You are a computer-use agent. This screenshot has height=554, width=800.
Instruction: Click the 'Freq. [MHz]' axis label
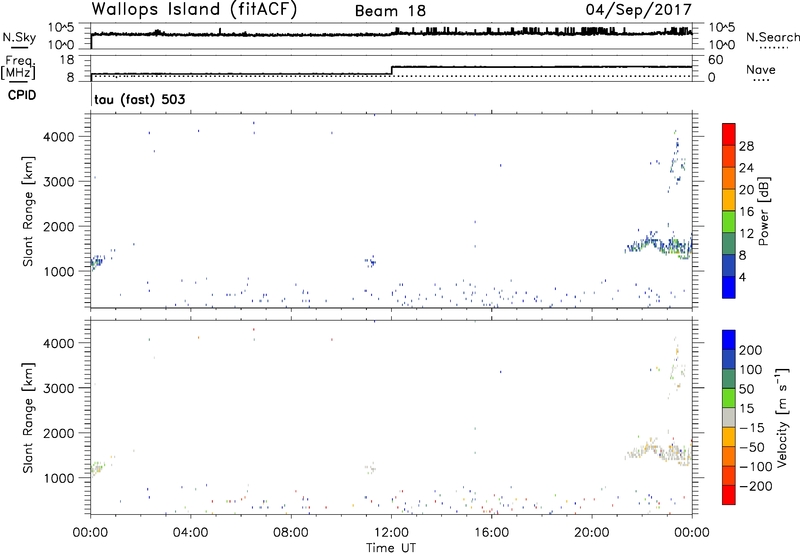(19, 67)
